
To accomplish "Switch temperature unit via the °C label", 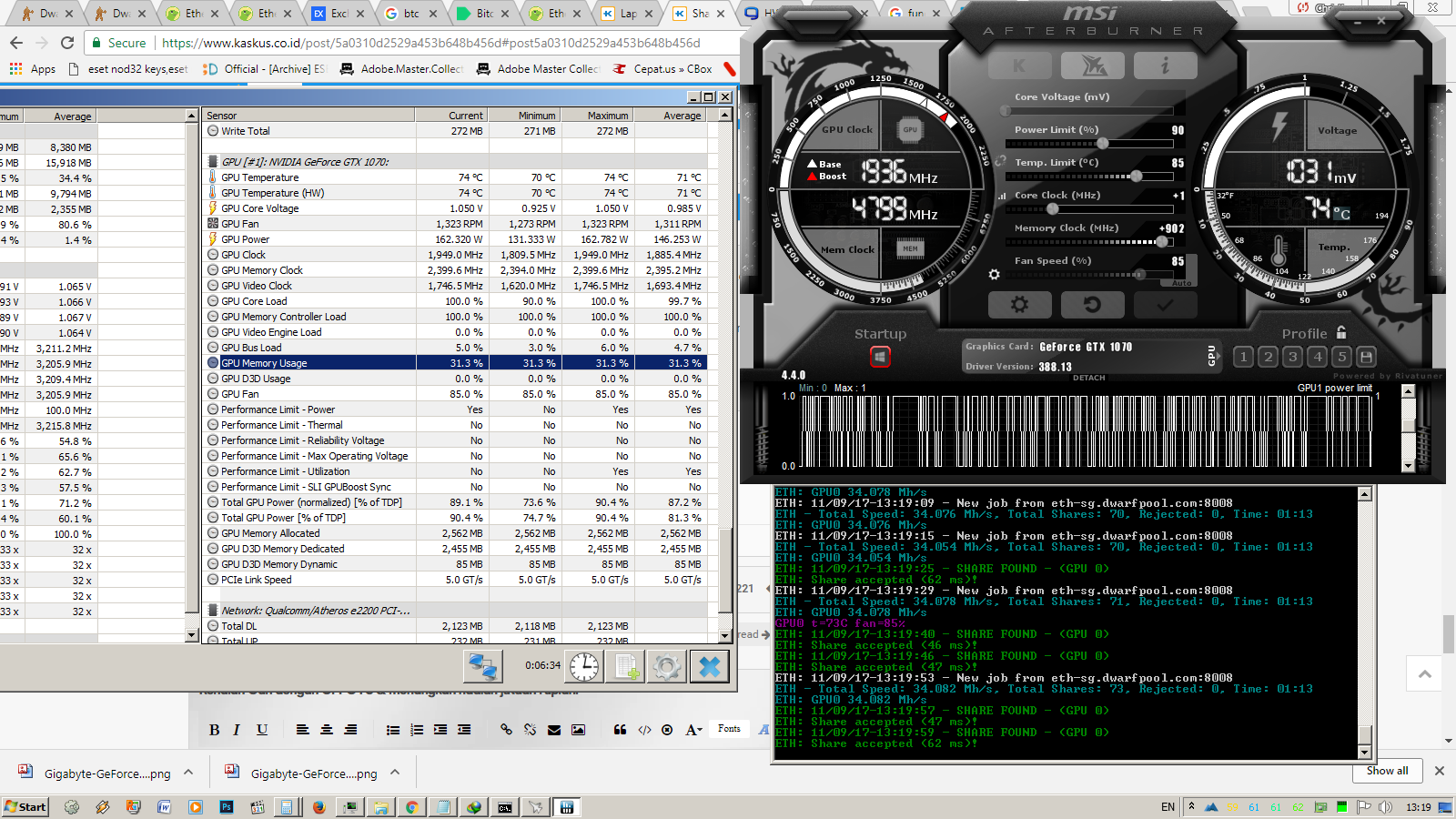I will pos(1342,214).
